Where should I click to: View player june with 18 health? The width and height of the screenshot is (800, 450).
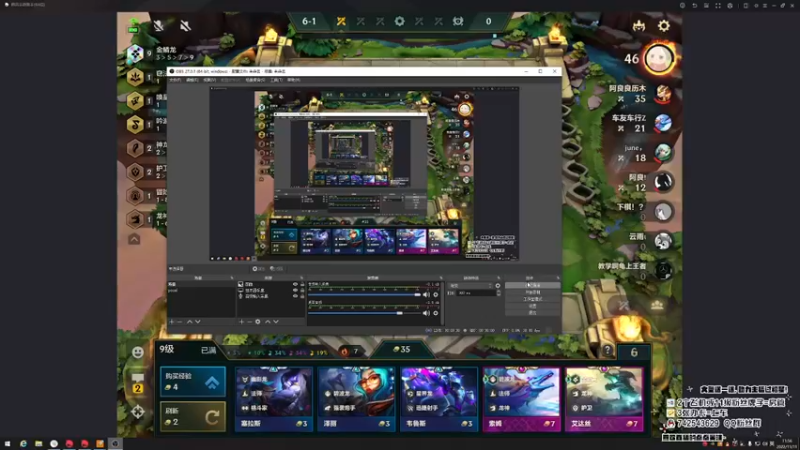coord(663,153)
